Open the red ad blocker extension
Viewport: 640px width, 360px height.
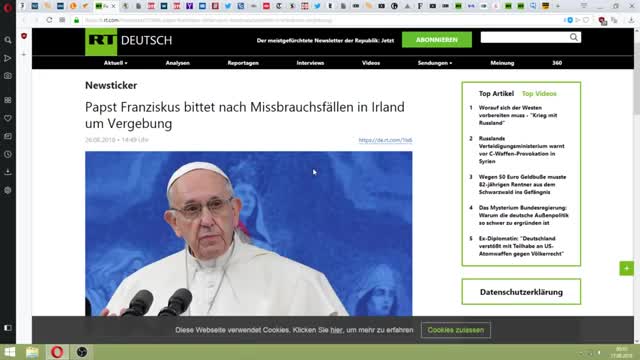602,20
